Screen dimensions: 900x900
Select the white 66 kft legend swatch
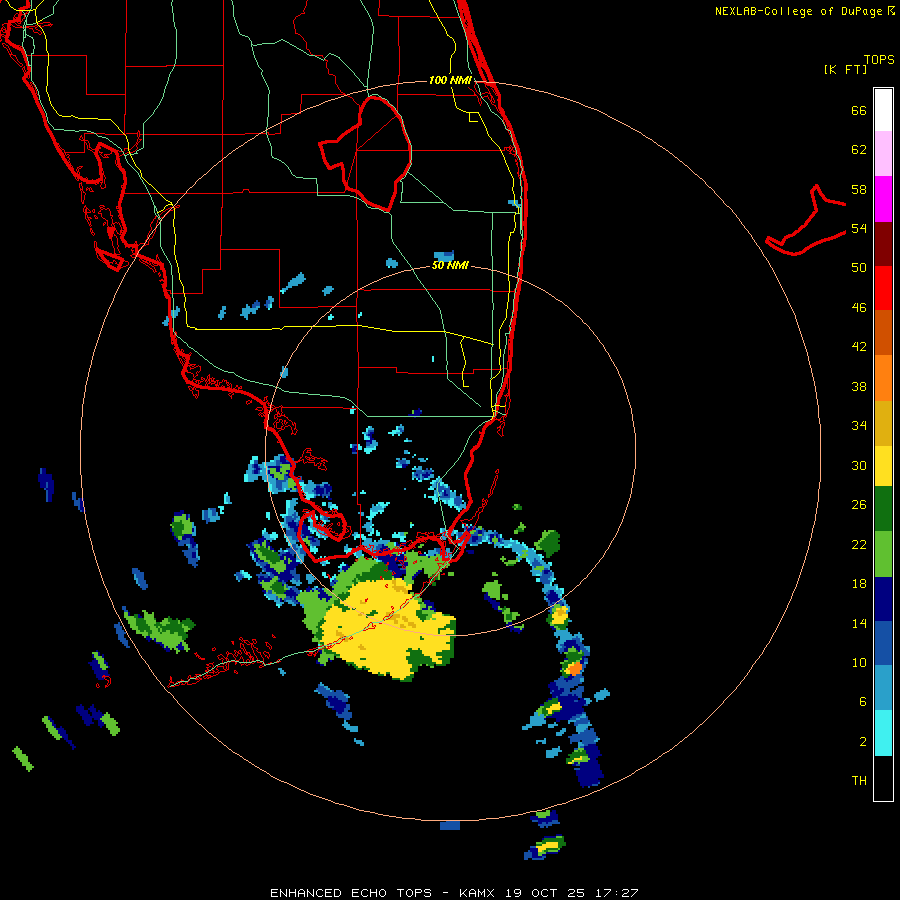(x=883, y=110)
